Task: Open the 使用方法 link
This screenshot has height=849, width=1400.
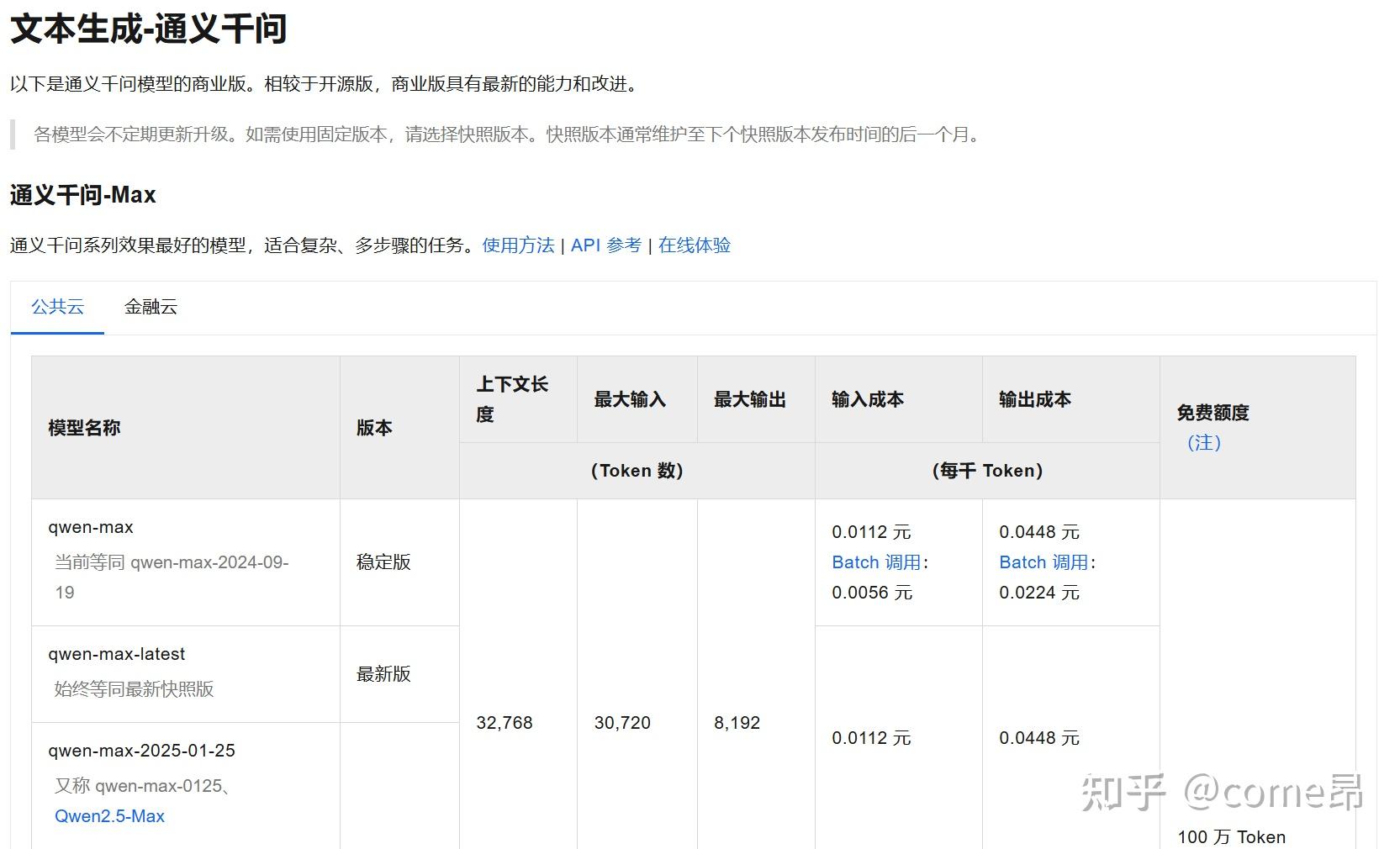Action: coord(518,245)
